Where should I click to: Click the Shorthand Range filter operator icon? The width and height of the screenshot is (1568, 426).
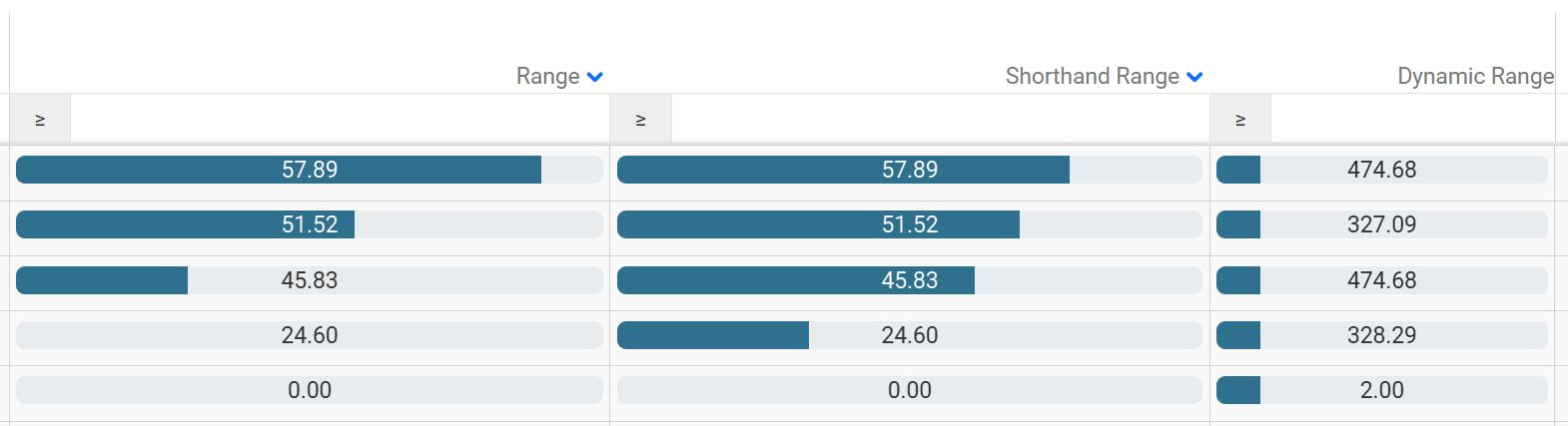coord(640,120)
